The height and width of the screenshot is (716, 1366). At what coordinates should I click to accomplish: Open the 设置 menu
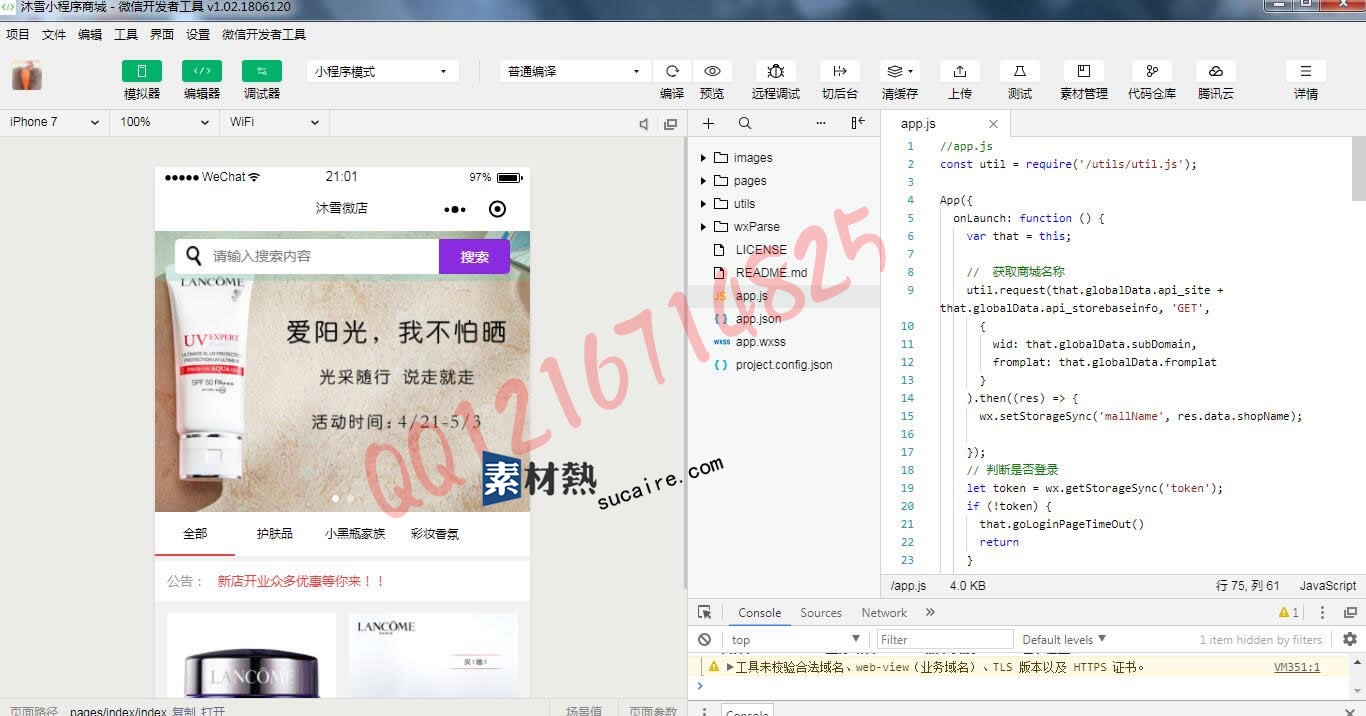pos(198,34)
